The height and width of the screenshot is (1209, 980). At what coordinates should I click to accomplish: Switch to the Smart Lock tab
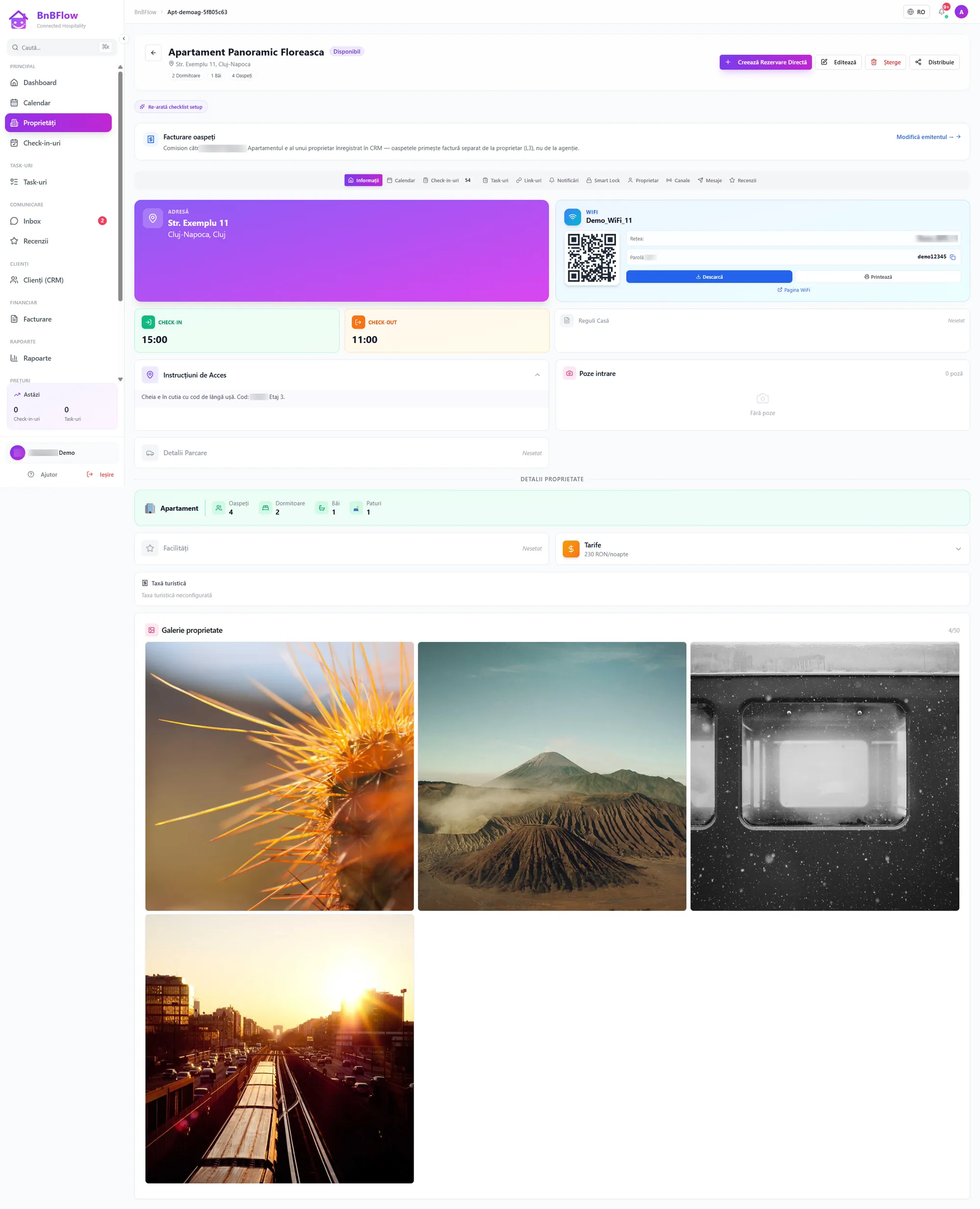coord(602,180)
